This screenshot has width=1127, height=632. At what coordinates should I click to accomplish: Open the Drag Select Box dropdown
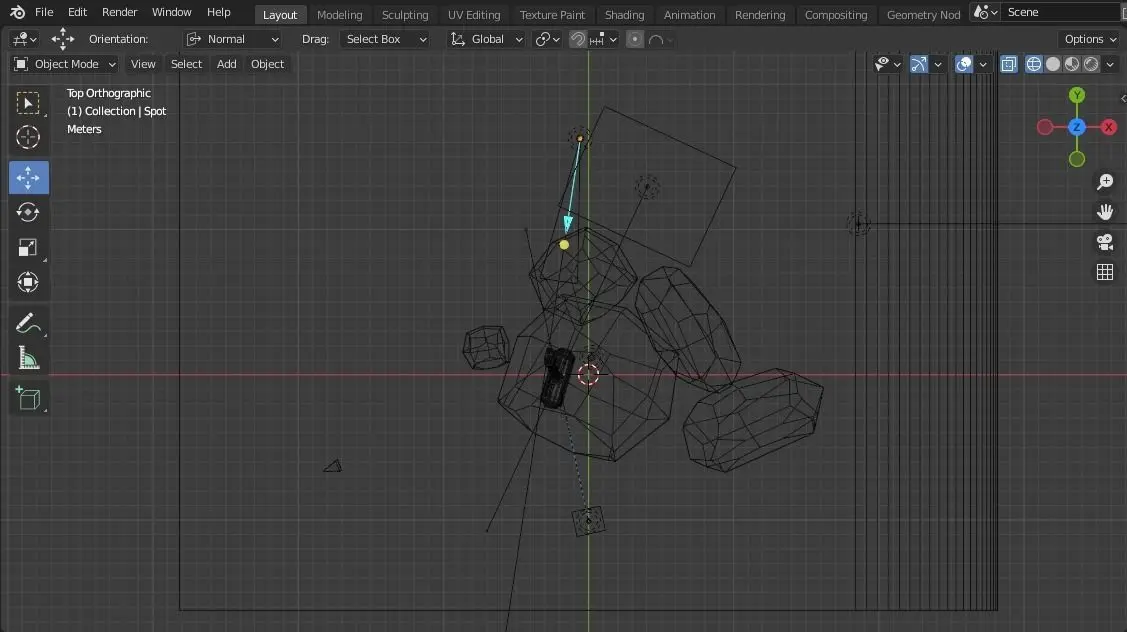click(x=386, y=39)
